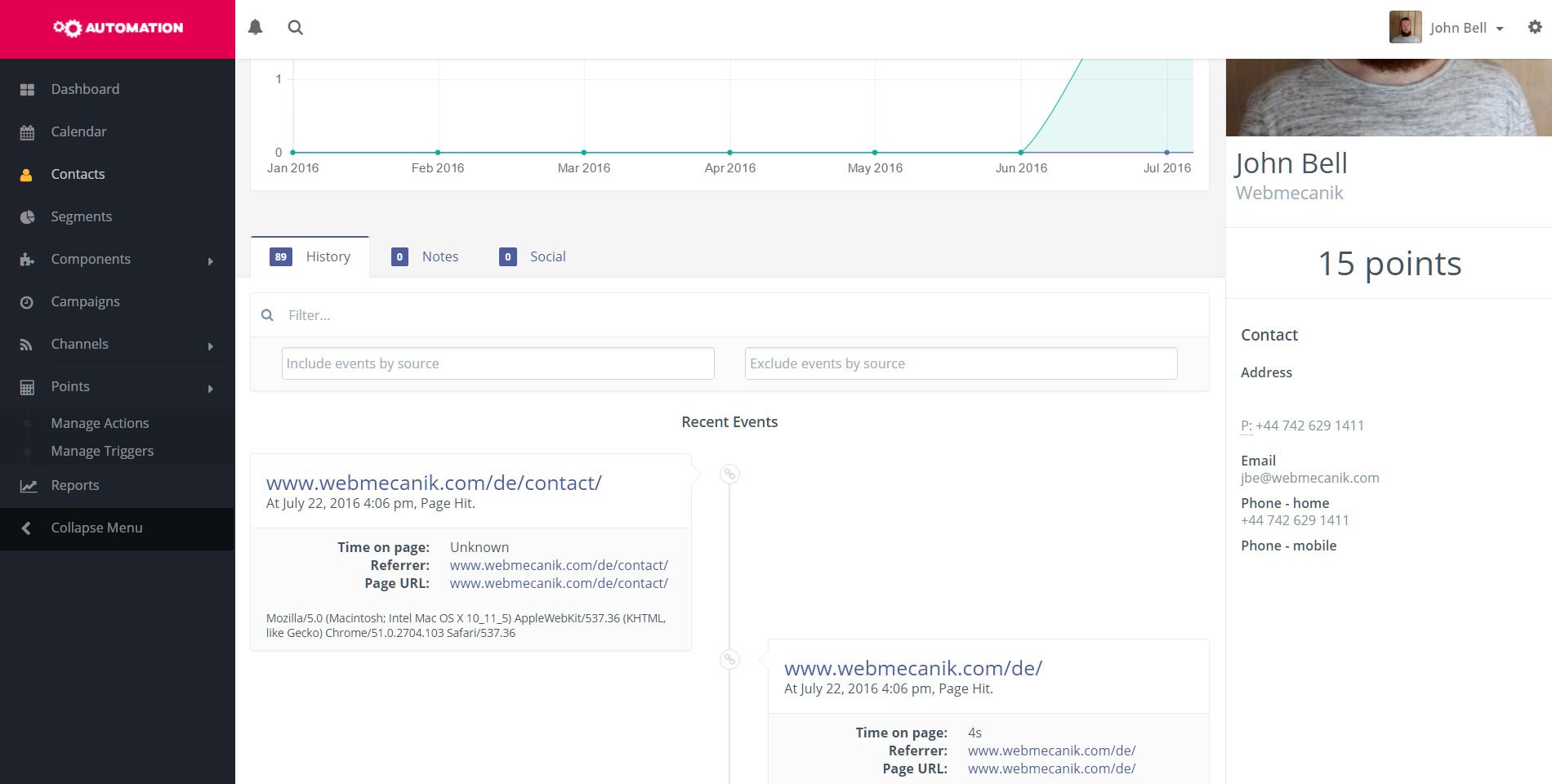Click the Jul 2016 chart data point
The height and width of the screenshot is (784, 1552).
pyautogui.click(x=1166, y=152)
